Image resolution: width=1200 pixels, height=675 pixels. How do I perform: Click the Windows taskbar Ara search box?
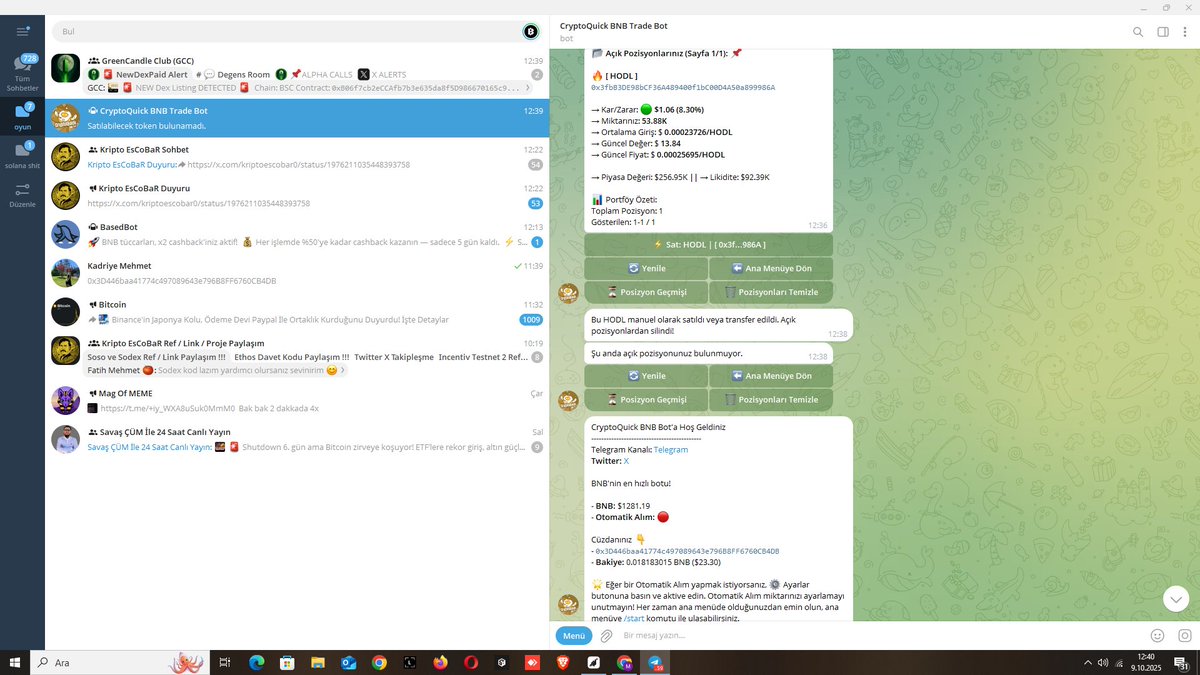pyautogui.click(x=119, y=662)
